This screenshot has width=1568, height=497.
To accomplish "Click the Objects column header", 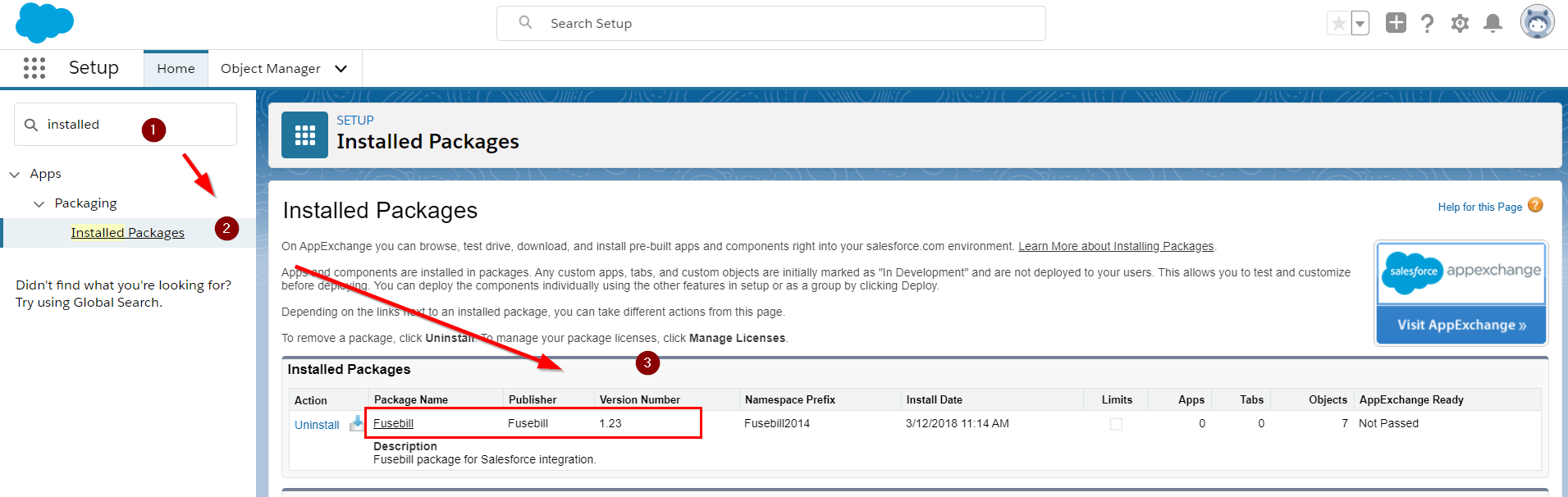I will (x=1328, y=399).
